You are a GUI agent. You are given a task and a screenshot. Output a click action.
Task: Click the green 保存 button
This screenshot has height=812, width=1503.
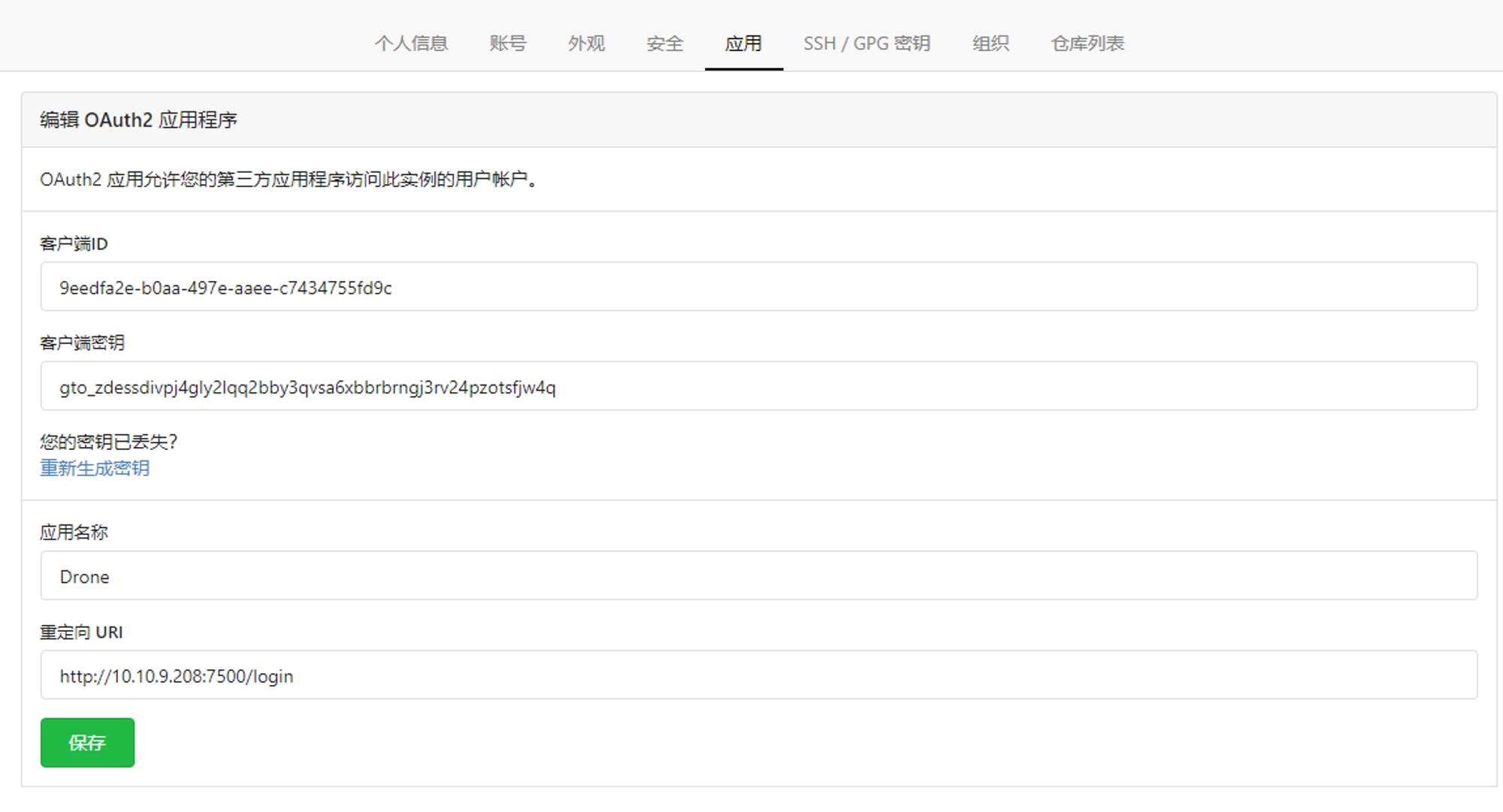87,743
